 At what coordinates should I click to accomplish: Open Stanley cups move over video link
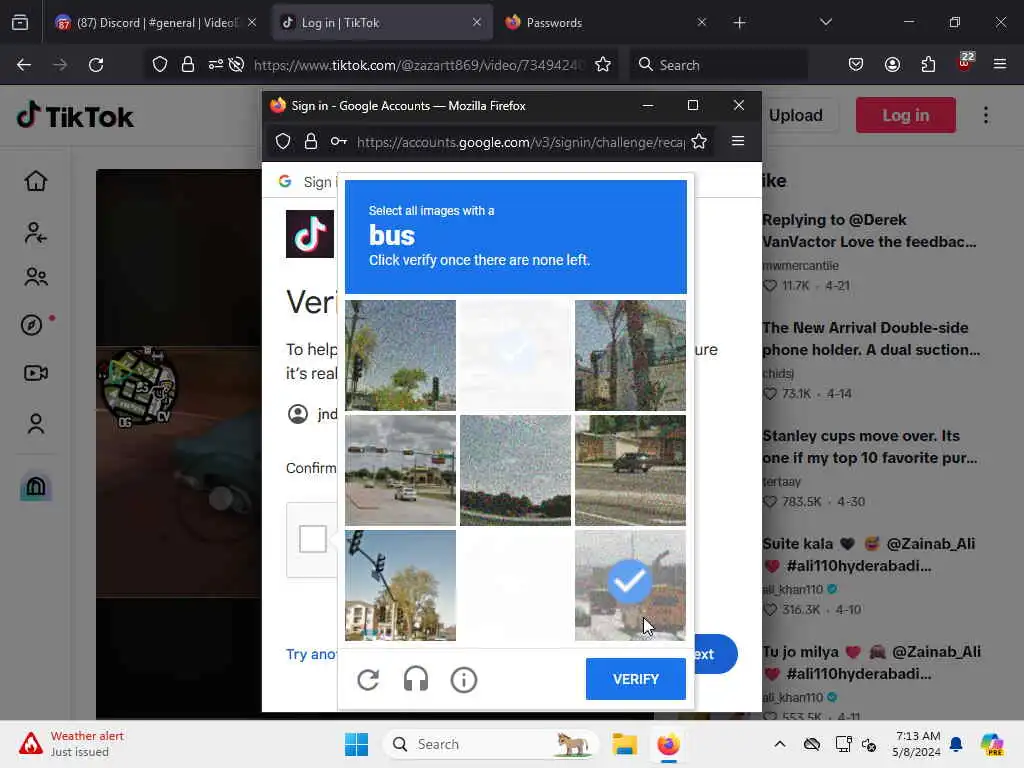click(x=870, y=447)
